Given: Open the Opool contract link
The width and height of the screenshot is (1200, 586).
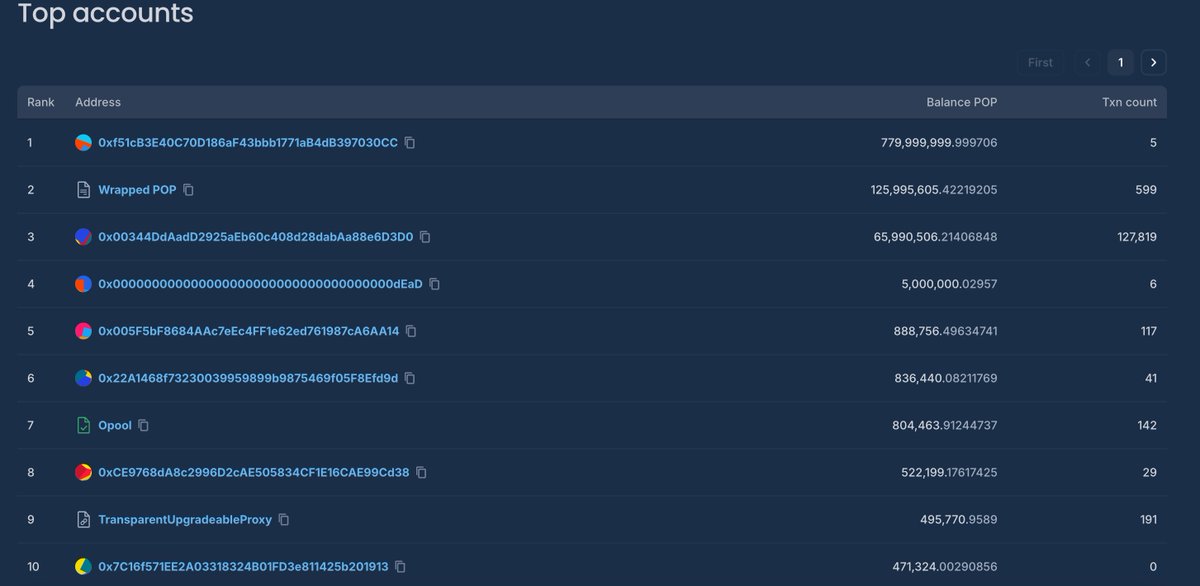Looking at the screenshot, I should (115, 425).
